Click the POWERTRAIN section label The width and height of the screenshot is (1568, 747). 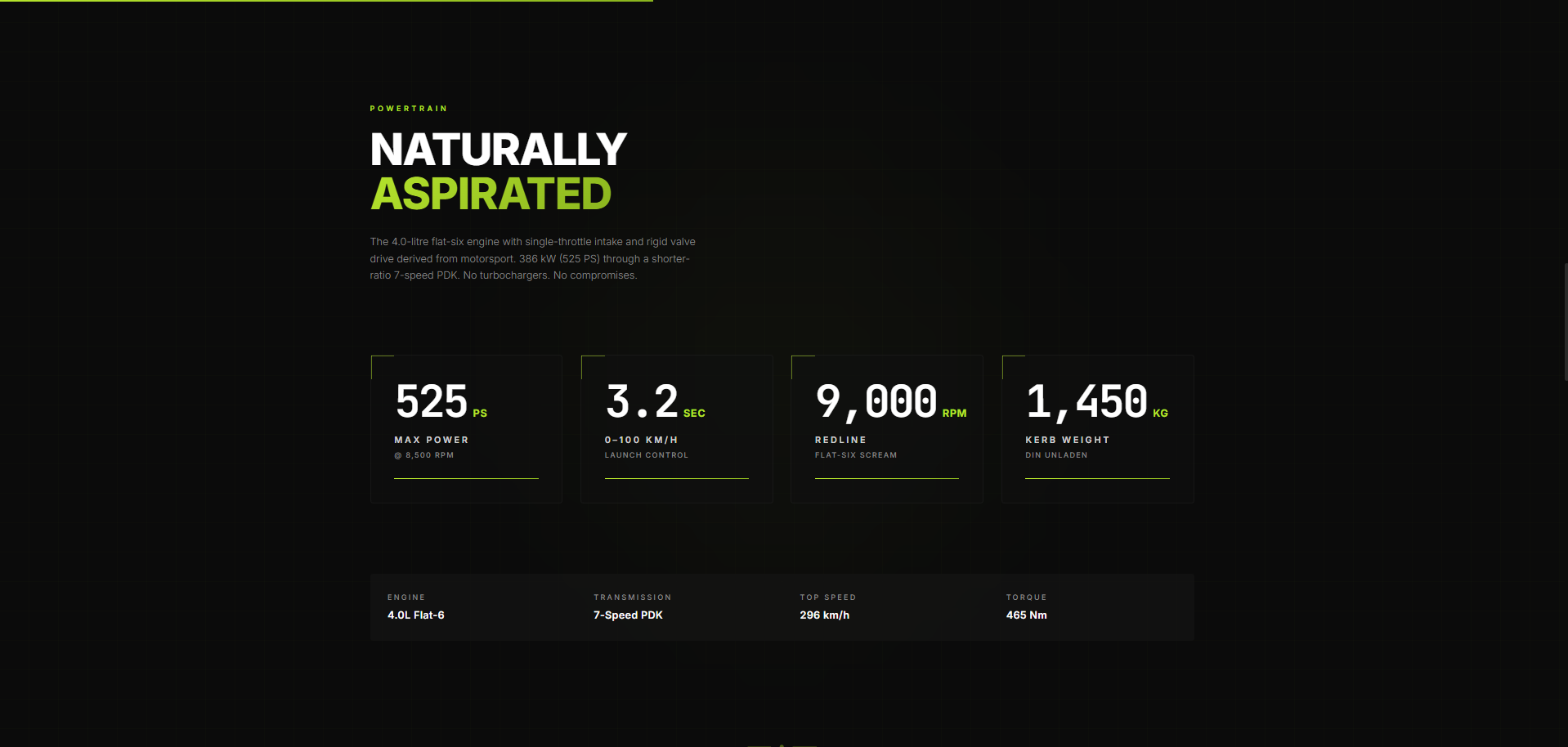click(x=409, y=109)
